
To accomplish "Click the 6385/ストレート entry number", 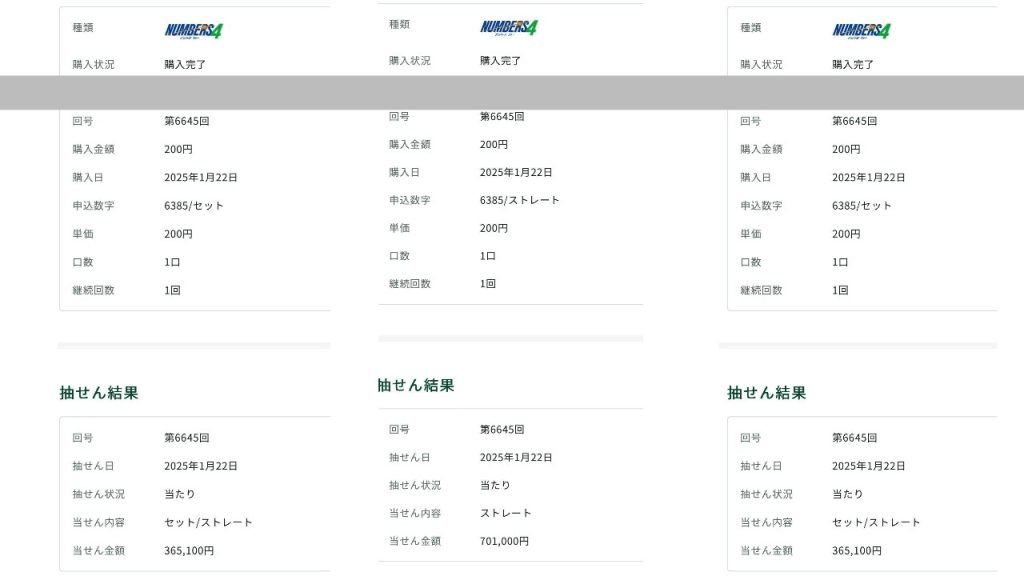I will tap(519, 200).
